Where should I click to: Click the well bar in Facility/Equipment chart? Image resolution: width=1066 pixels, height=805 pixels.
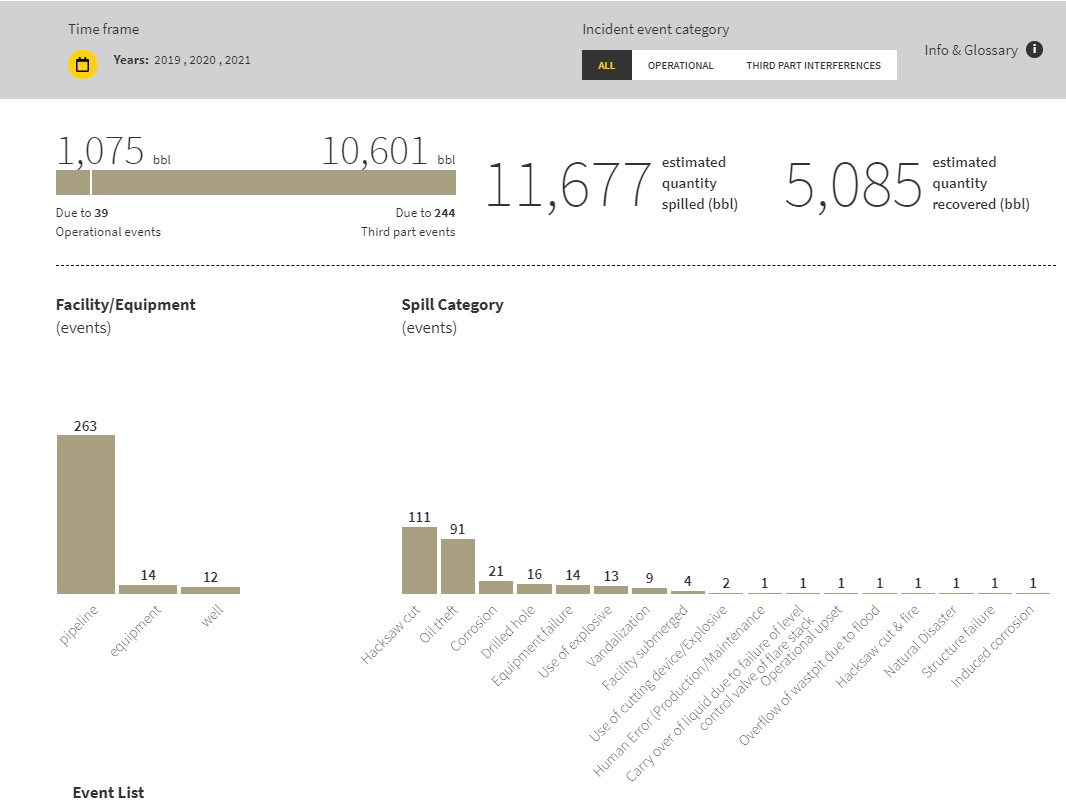pos(210,590)
